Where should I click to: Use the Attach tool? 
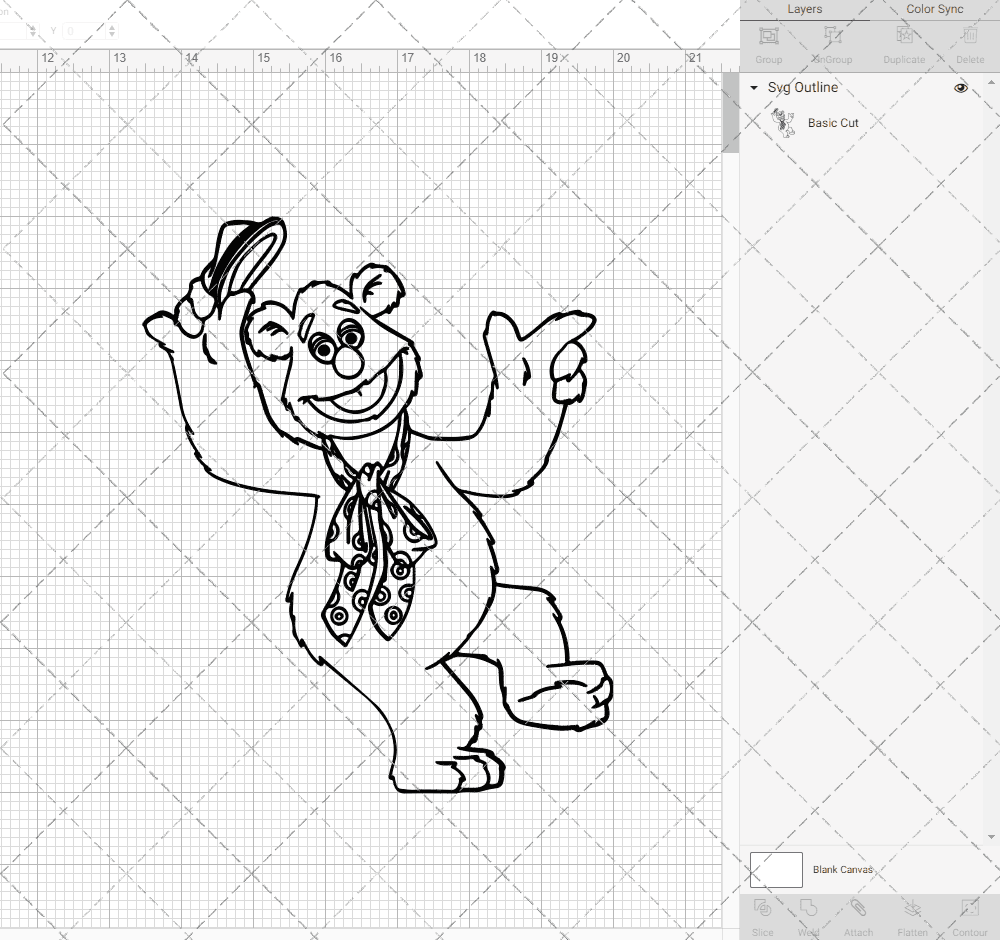pos(858,916)
